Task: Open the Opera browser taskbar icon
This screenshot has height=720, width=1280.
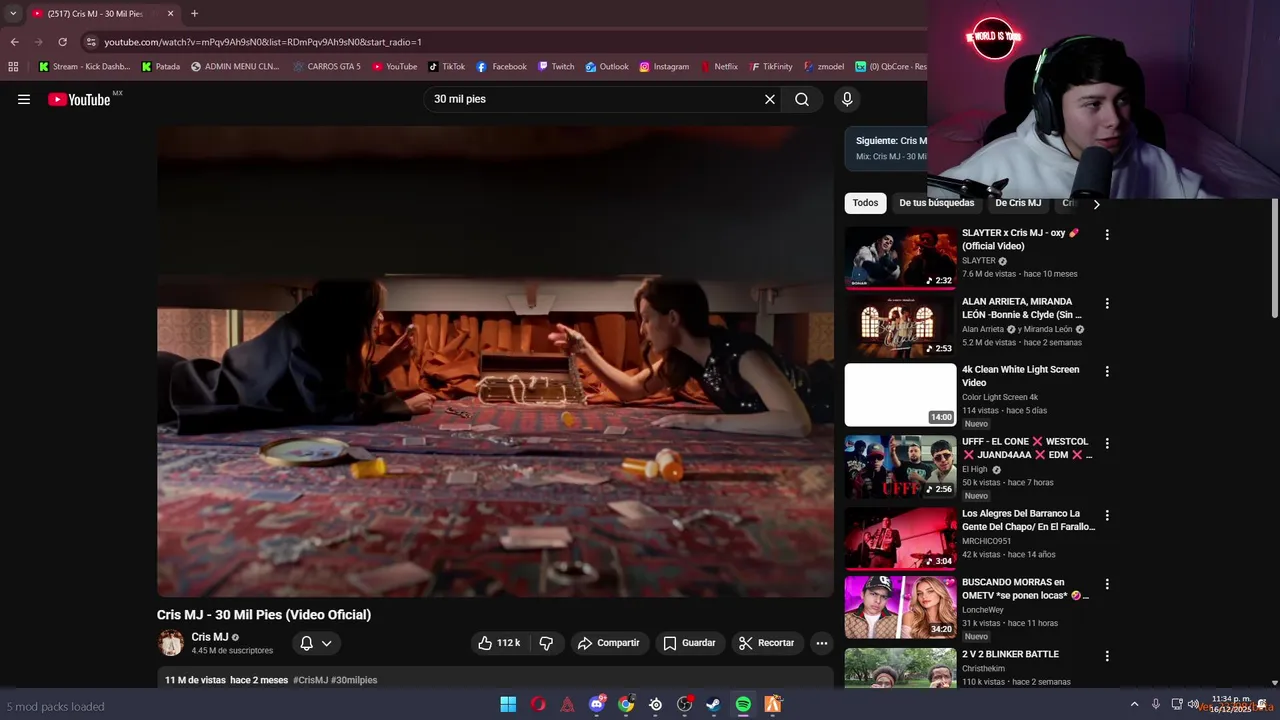Action: 538,704
